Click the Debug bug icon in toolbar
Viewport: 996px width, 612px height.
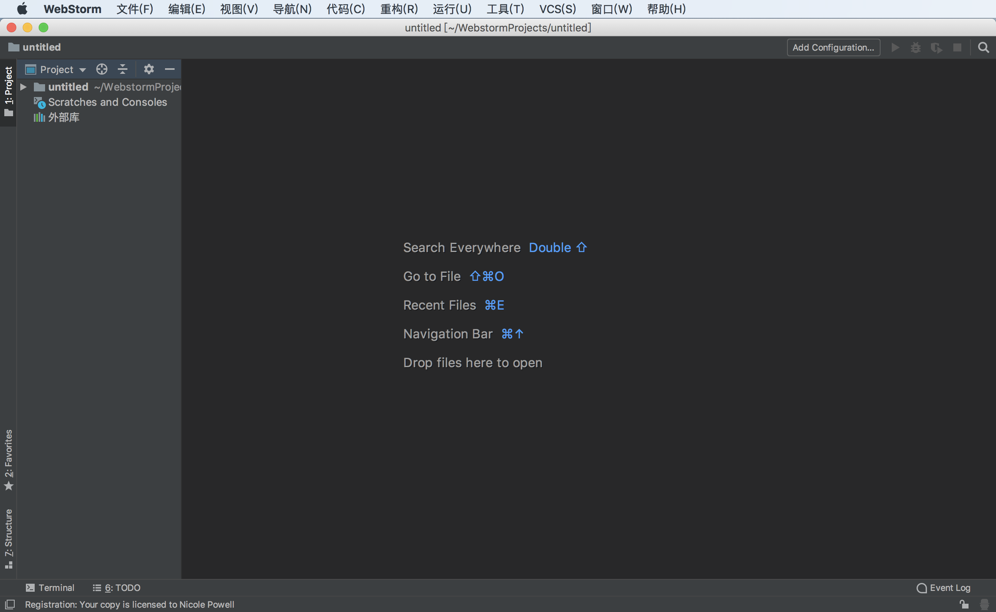(x=915, y=48)
